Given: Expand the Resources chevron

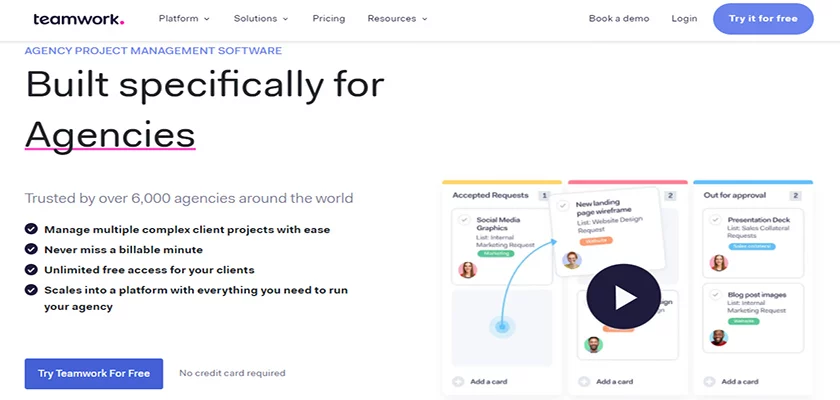Looking at the screenshot, I should 425,19.
